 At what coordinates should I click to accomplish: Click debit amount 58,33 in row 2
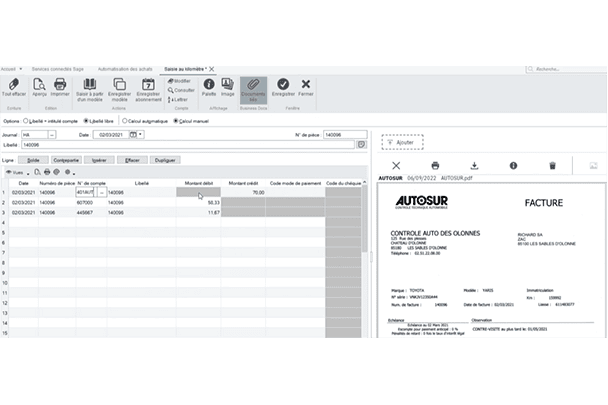[199, 202]
